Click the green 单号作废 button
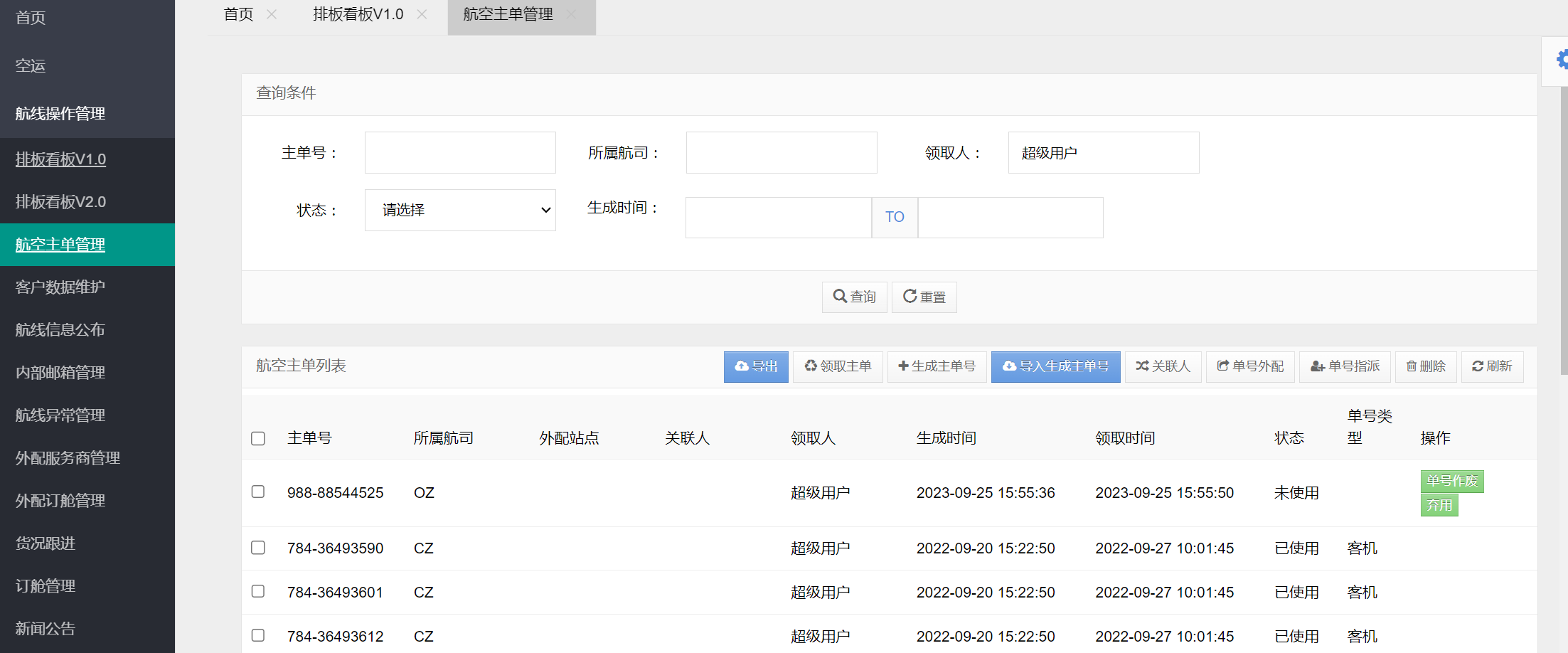This screenshot has height=653, width=1568. (x=1452, y=482)
